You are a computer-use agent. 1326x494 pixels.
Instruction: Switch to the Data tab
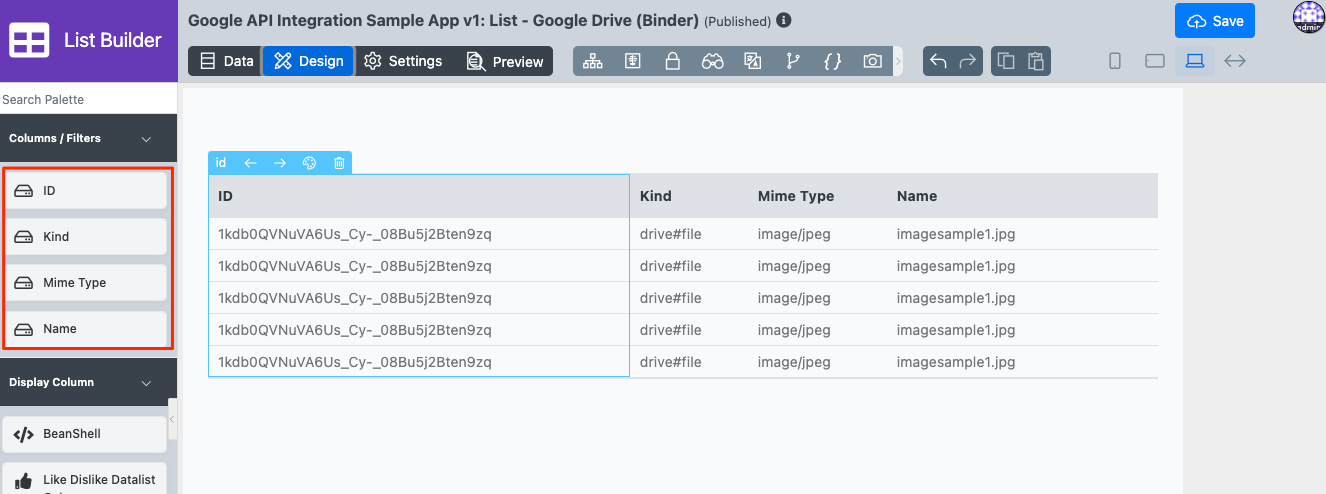tap(226, 61)
